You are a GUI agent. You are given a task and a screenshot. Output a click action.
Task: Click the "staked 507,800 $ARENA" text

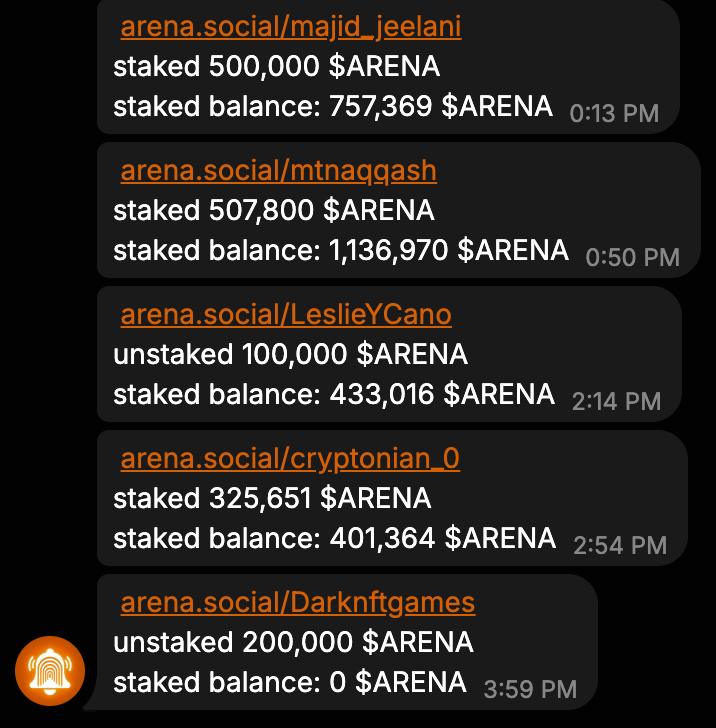(x=274, y=211)
